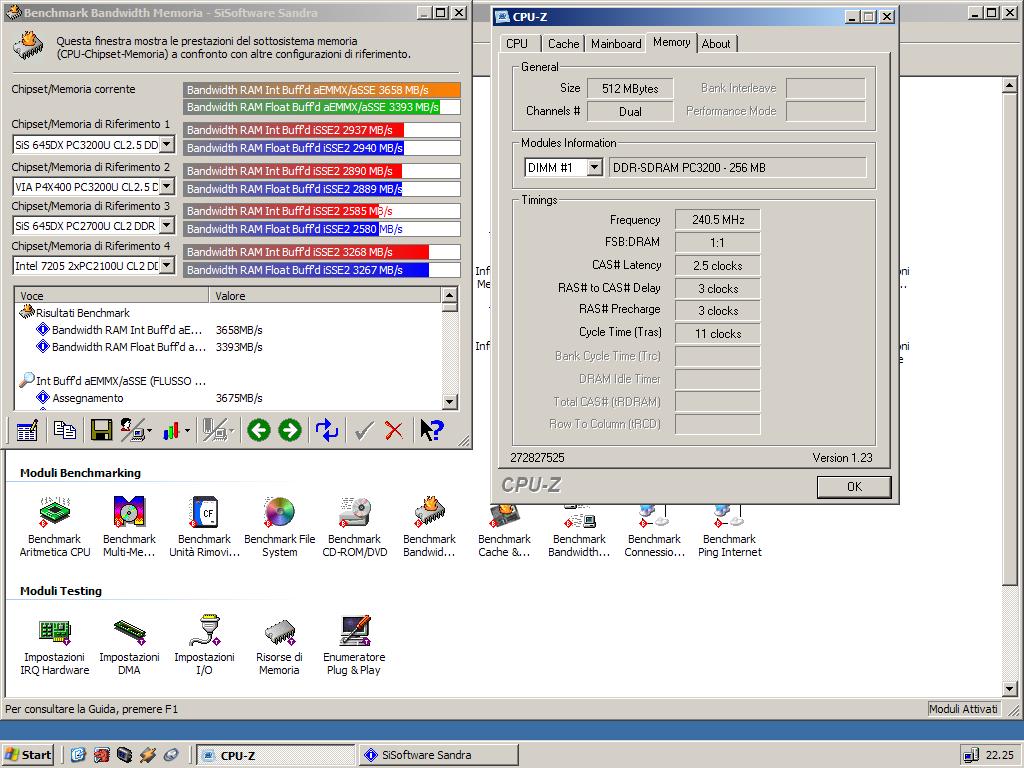Switch to the Mainboard tab in CPU-Z
The height and width of the screenshot is (768, 1024).
coord(616,44)
